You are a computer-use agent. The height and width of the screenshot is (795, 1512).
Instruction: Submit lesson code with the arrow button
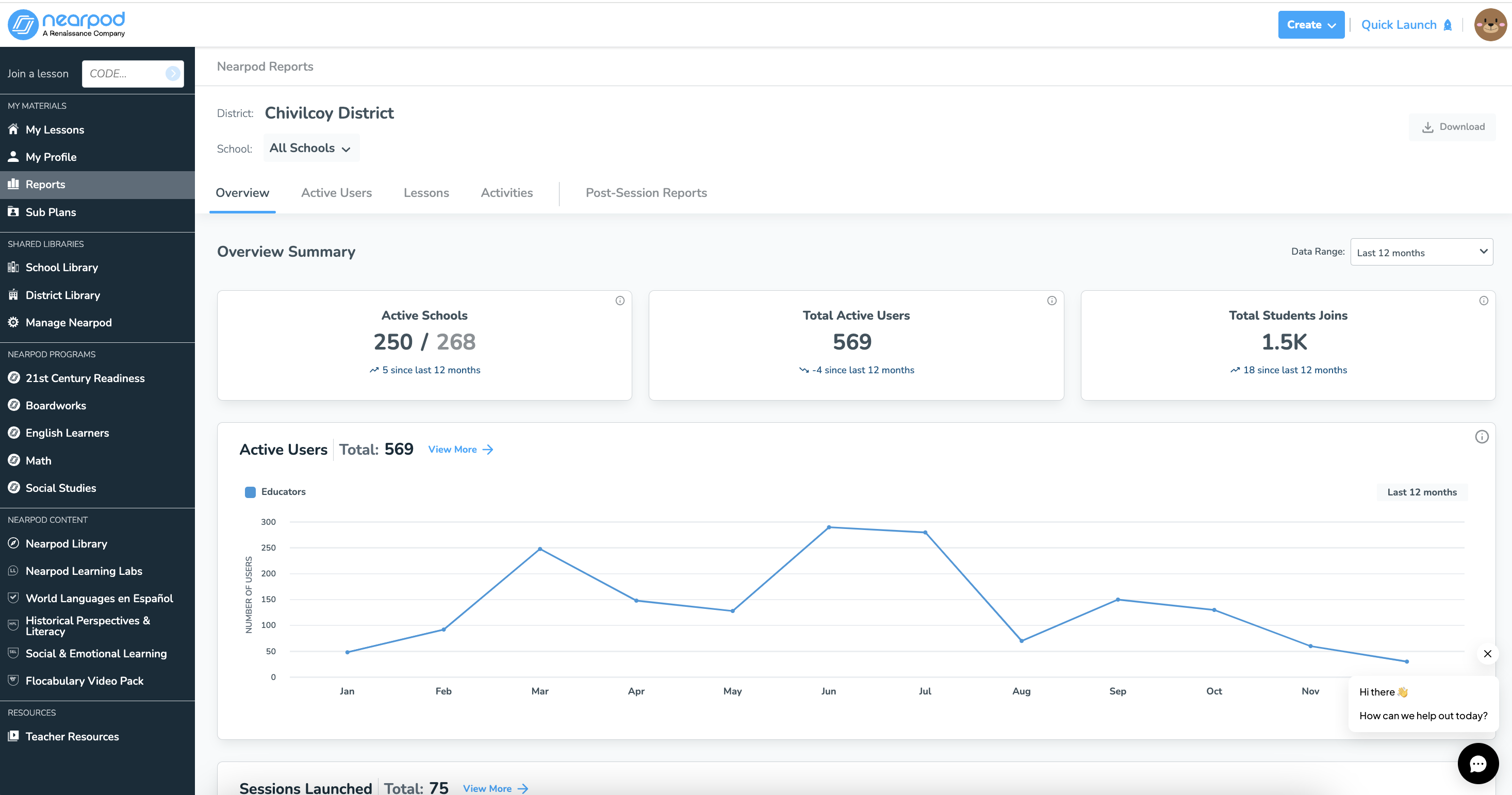pos(173,73)
